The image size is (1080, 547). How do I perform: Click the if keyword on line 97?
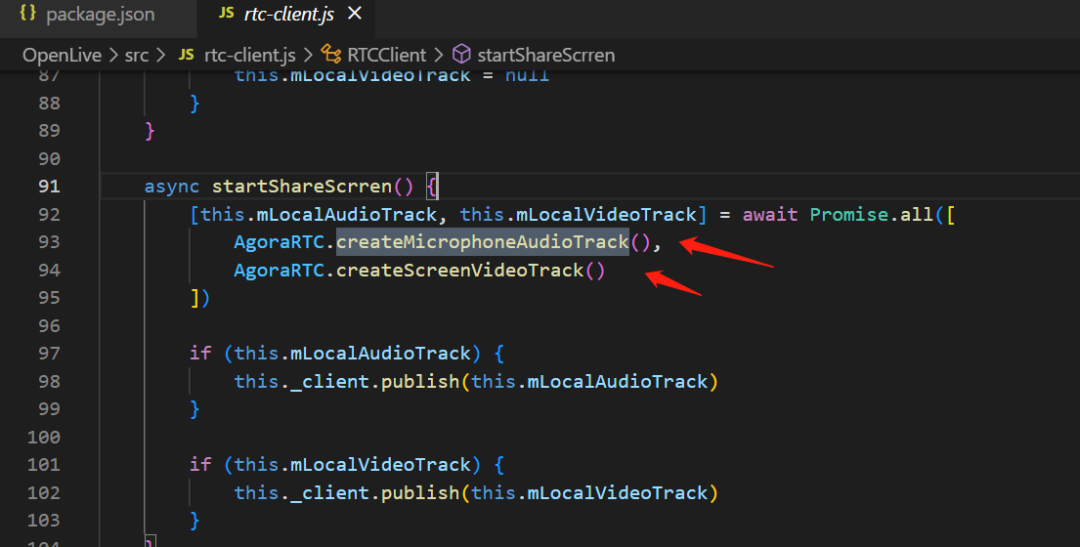coord(200,353)
